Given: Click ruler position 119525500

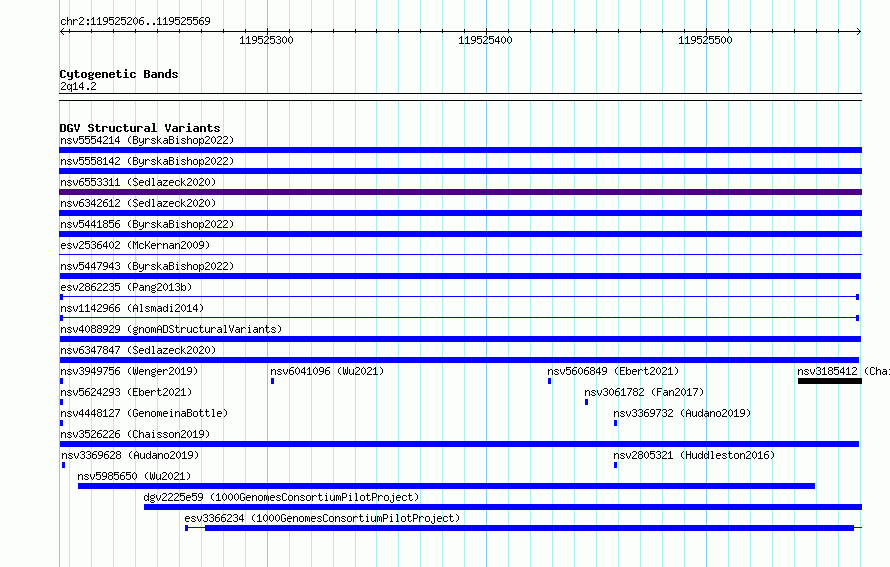Looking at the screenshot, I should (705, 40).
